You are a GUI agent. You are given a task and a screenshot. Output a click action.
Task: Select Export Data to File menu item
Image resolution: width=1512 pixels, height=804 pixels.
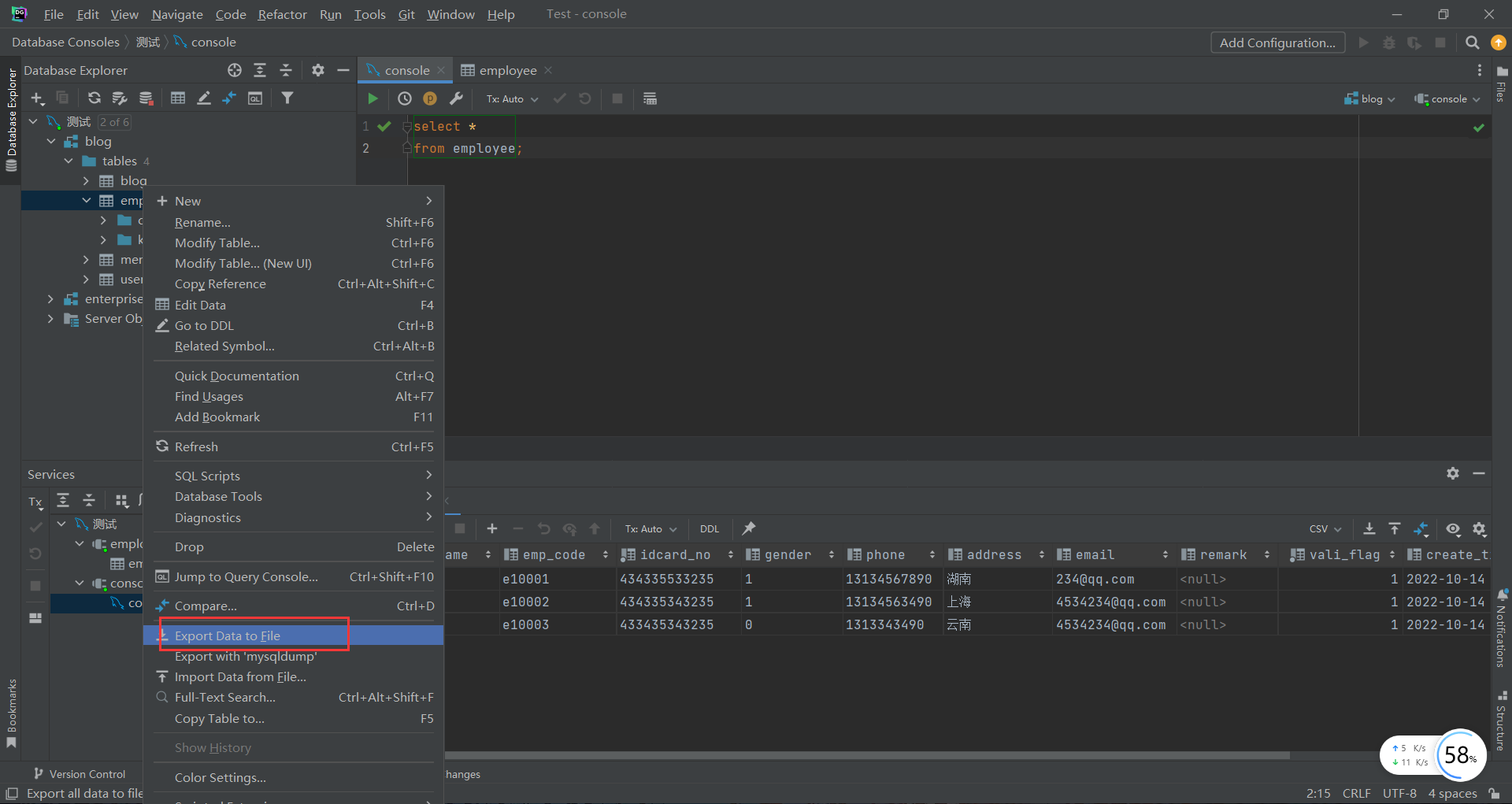click(293, 635)
